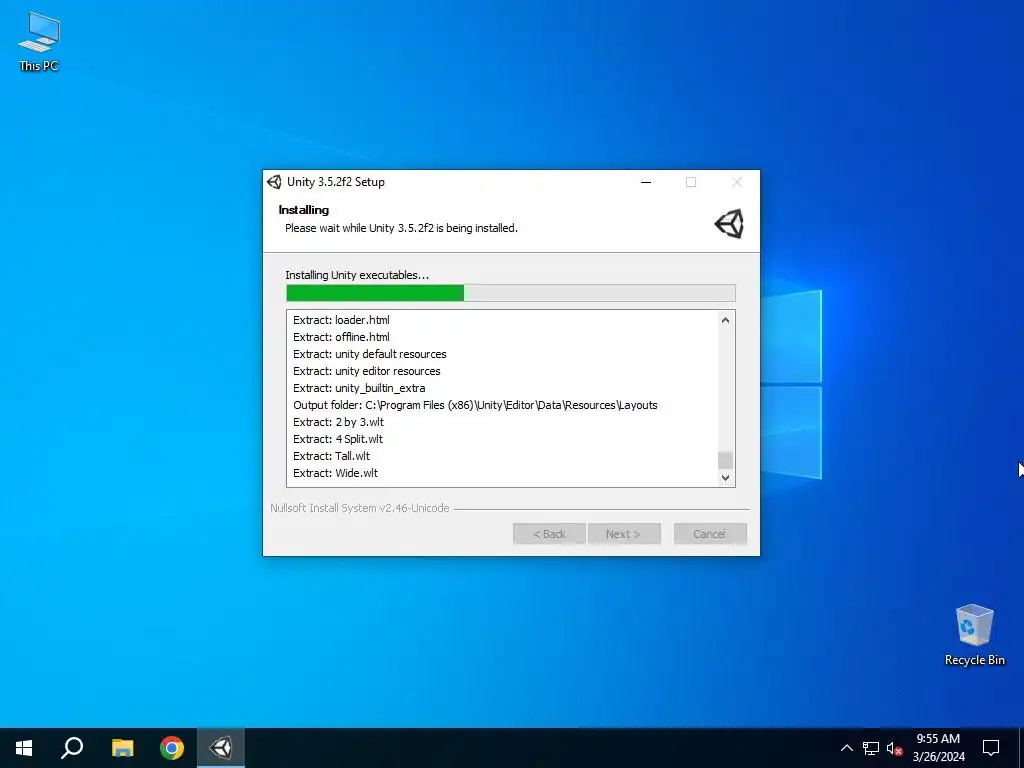Click scroll down arrow in install log

click(725, 477)
